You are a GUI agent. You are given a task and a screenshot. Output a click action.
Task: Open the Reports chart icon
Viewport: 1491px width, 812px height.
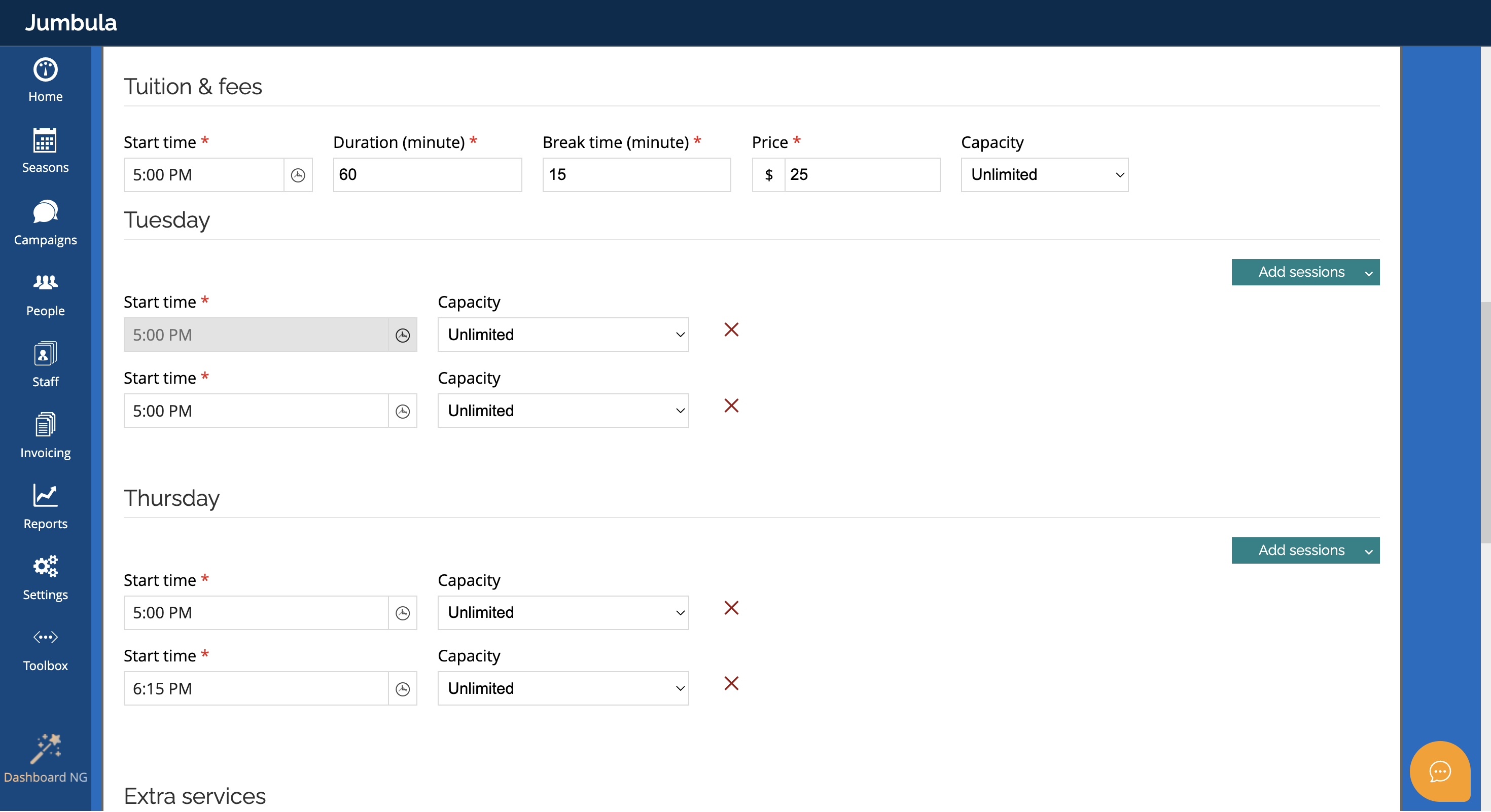[x=45, y=496]
